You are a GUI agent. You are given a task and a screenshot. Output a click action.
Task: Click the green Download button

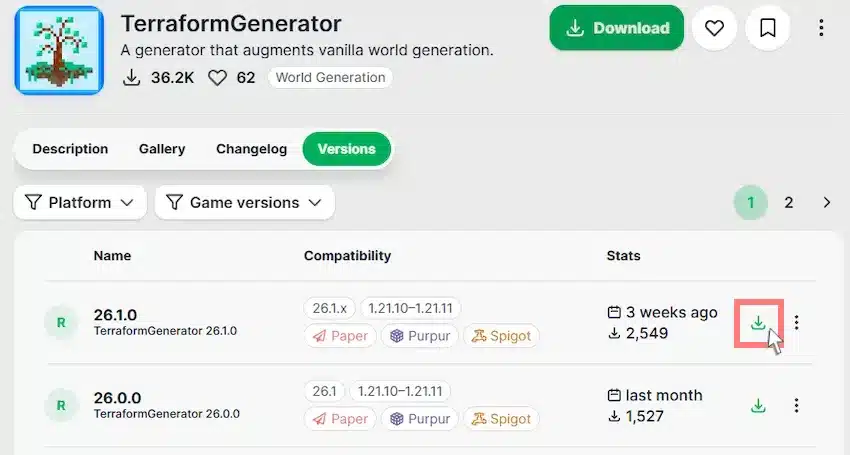pyautogui.click(x=616, y=28)
